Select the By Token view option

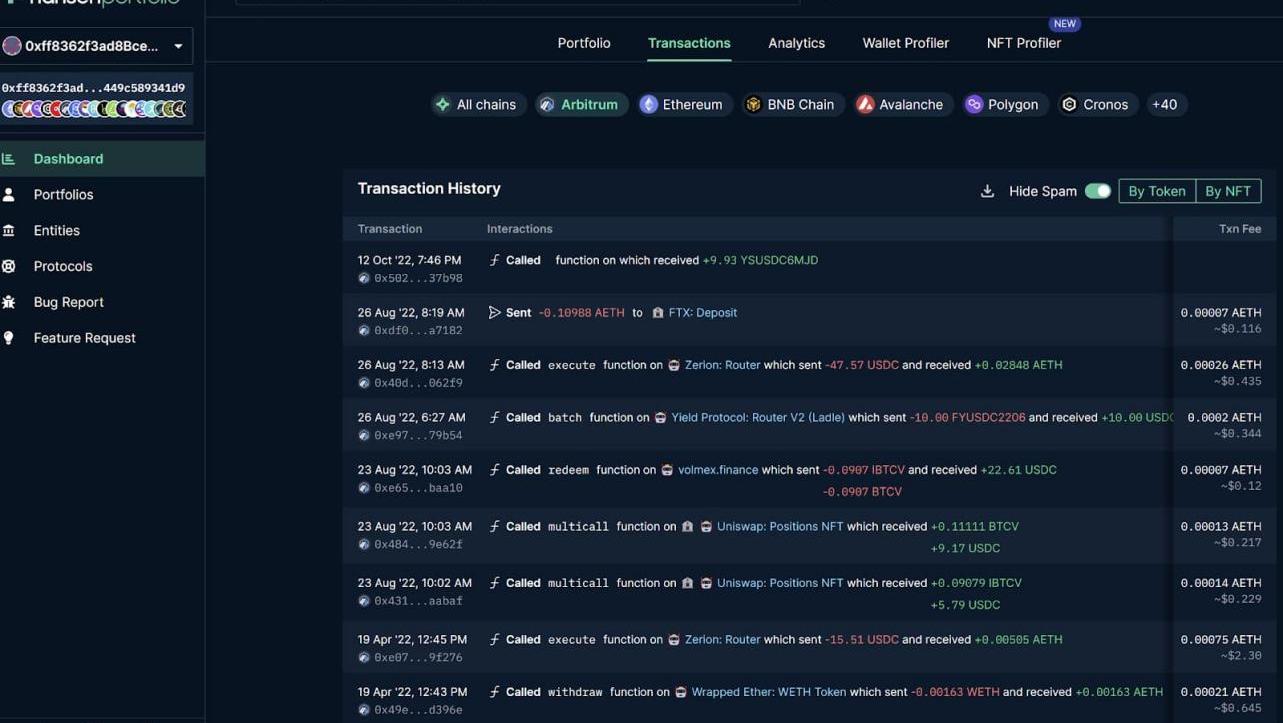pyautogui.click(x=1156, y=191)
